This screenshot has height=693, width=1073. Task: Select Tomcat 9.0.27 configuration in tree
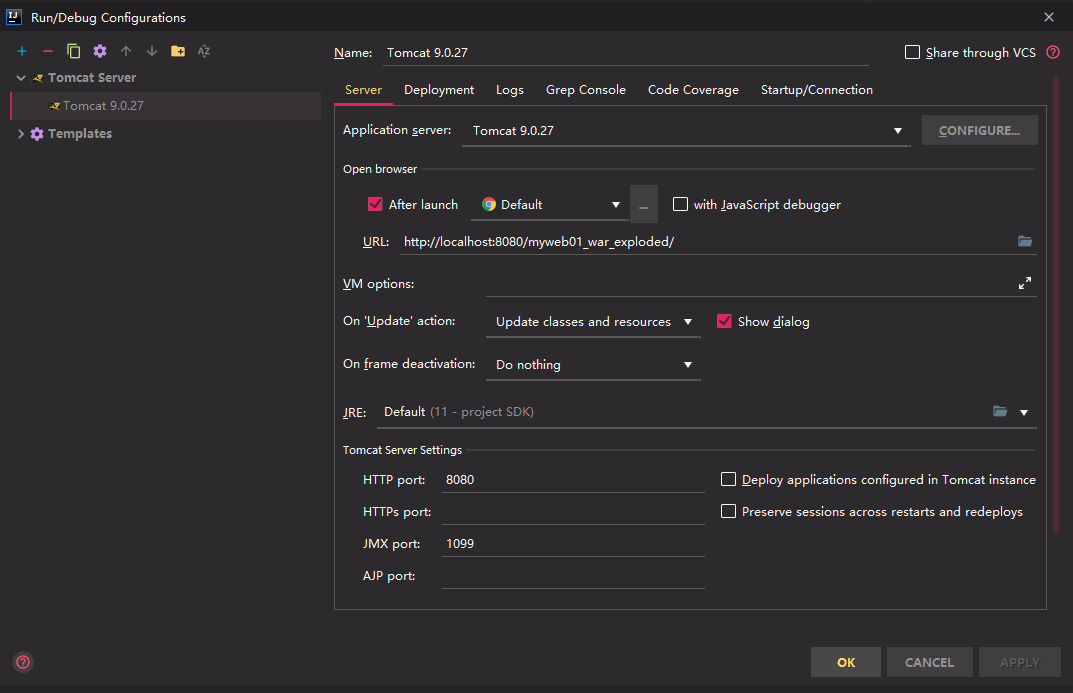pos(166,106)
